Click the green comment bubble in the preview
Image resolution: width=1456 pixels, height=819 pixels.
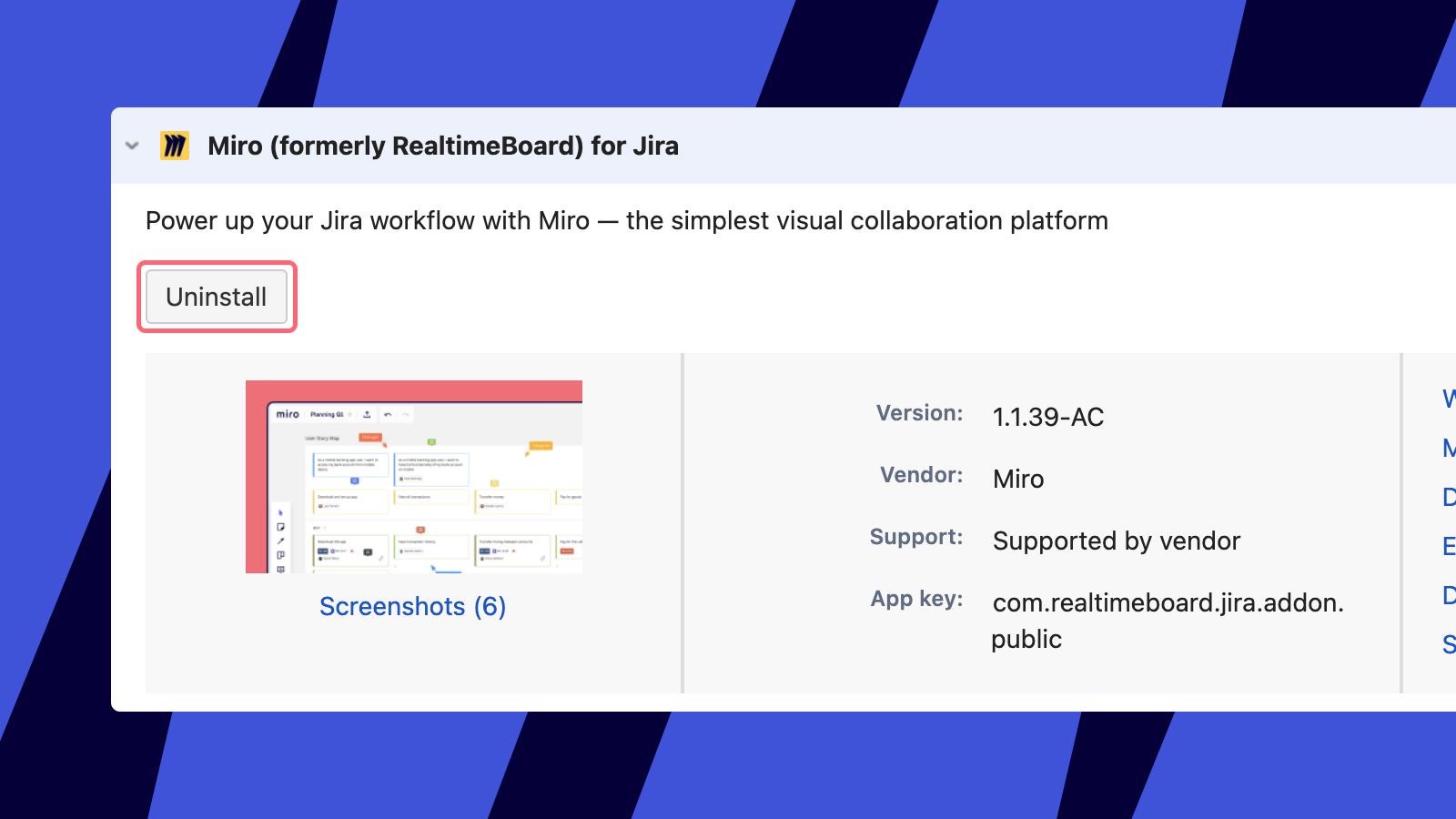point(431,442)
